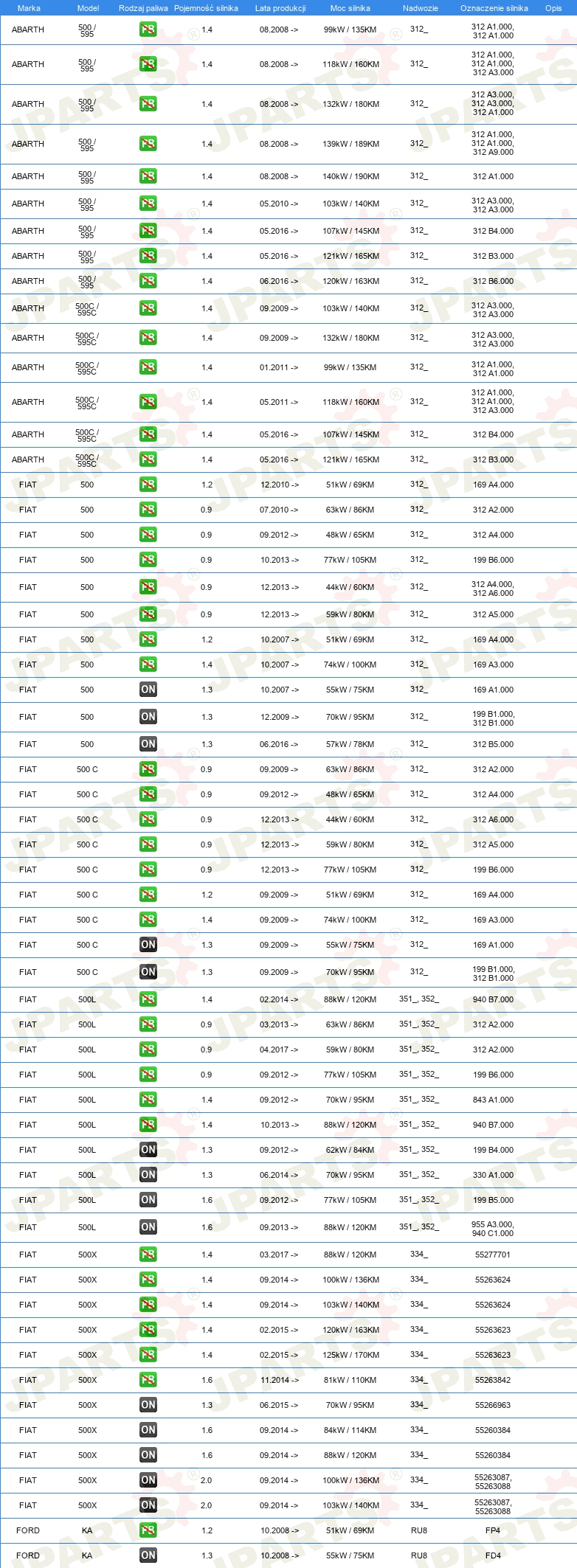Screen dimensions: 577x1568
Task: Click petrol icon in 03.2013 row
Action: pos(148,1024)
